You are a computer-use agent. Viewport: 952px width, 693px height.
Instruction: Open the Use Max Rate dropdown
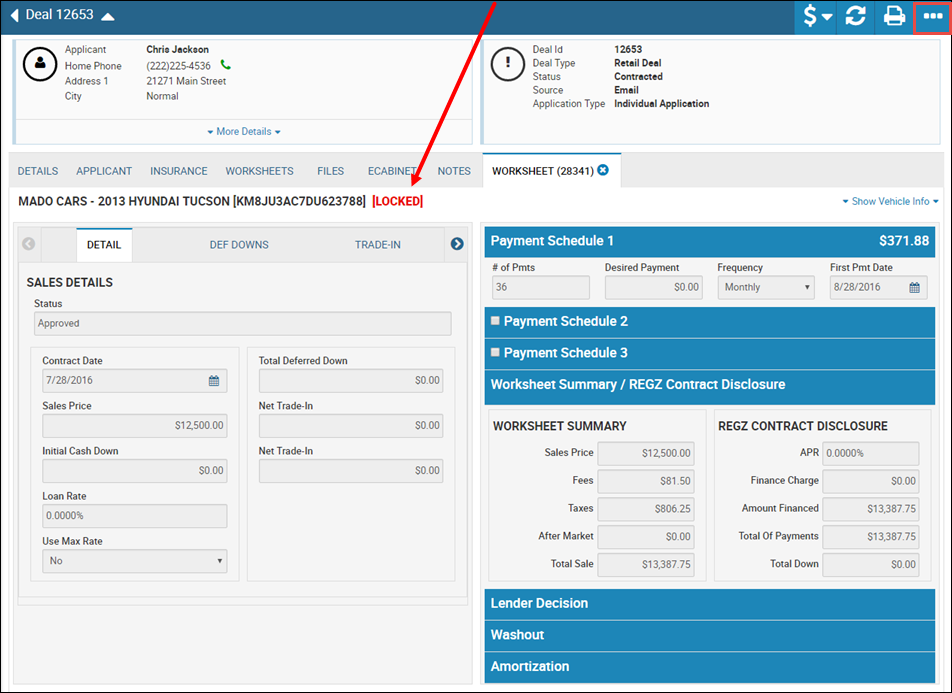pos(135,561)
